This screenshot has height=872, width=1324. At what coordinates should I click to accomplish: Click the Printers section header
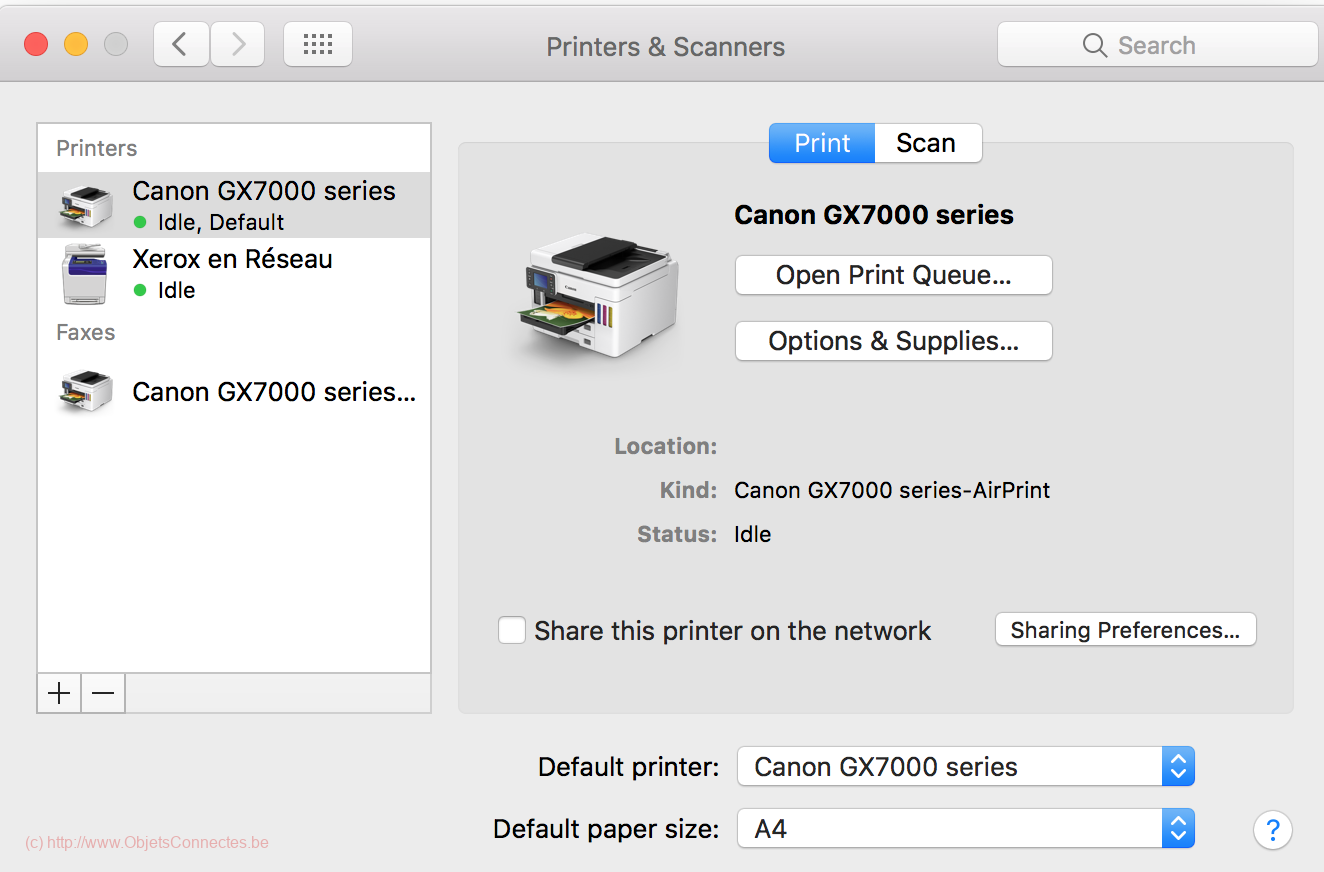tap(96, 148)
